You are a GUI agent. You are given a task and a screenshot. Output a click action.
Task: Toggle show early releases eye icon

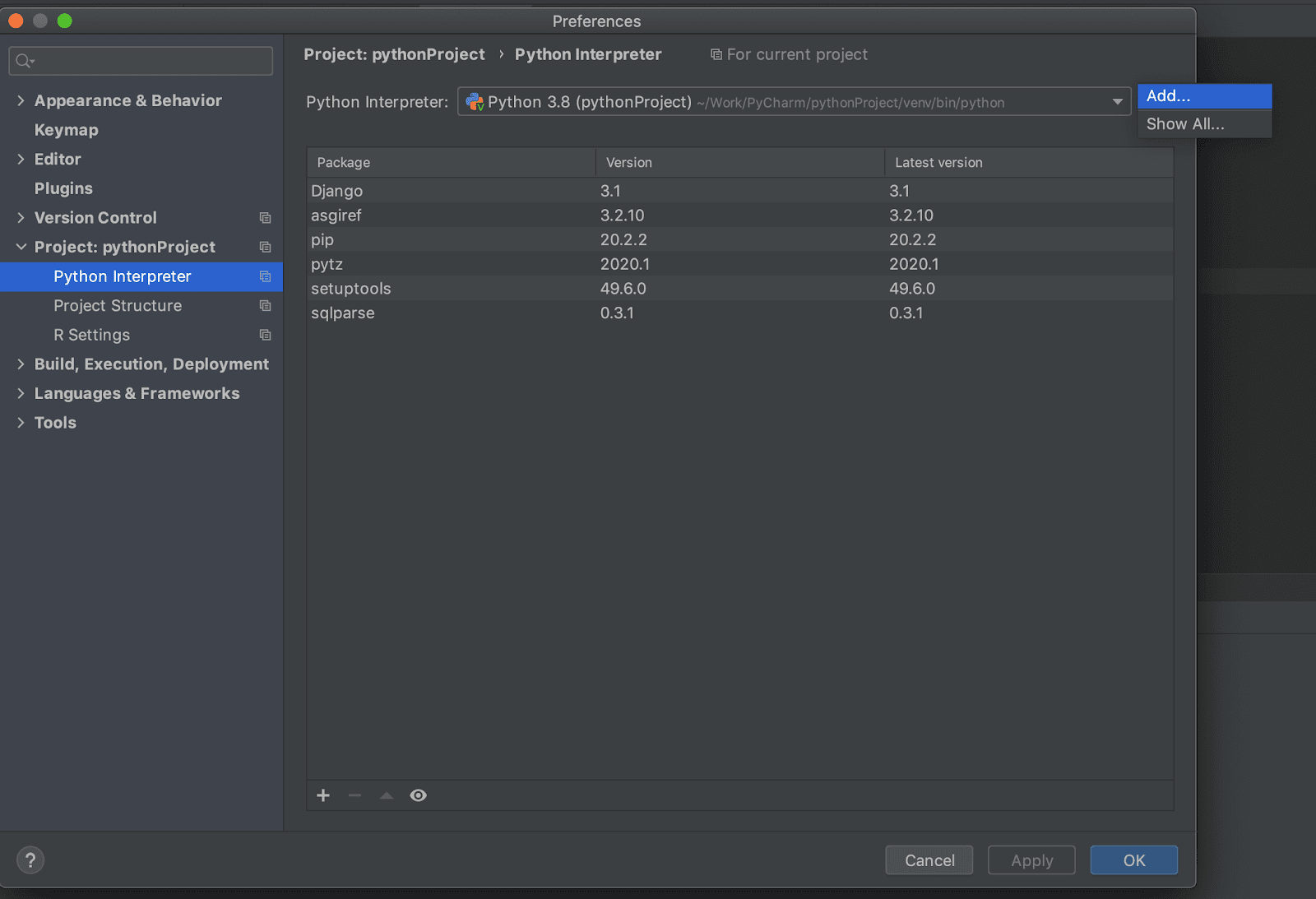(419, 795)
